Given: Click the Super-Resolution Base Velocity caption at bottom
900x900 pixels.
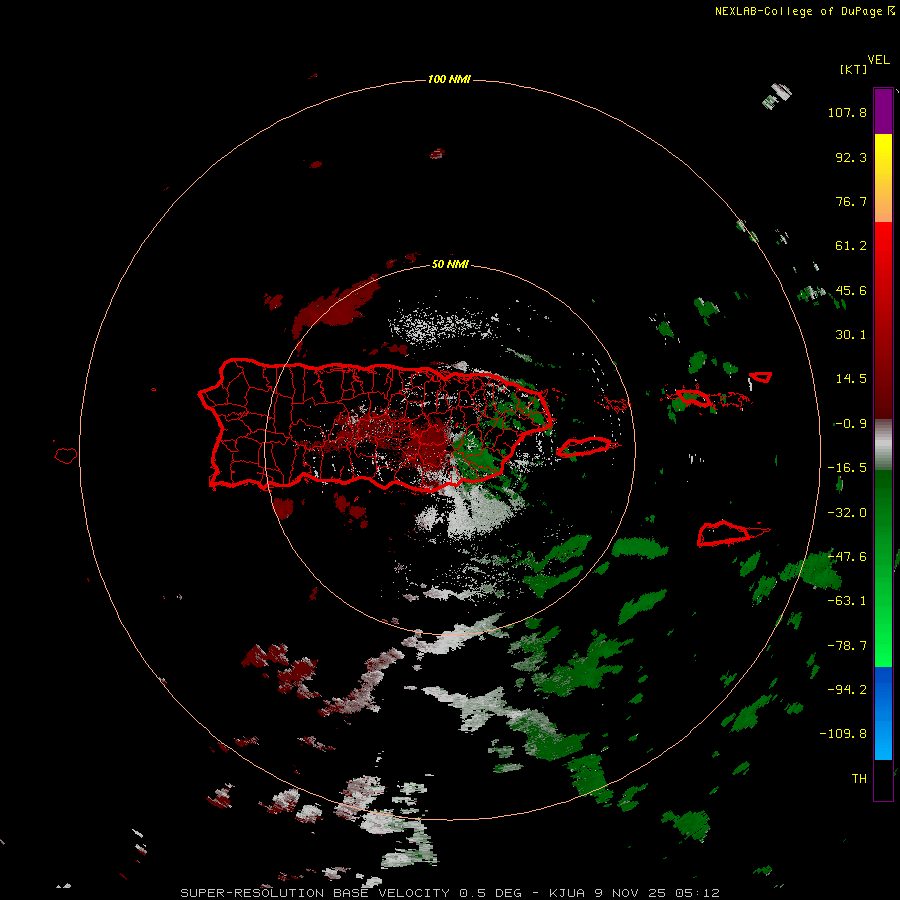Looking at the screenshot, I should coord(450,893).
